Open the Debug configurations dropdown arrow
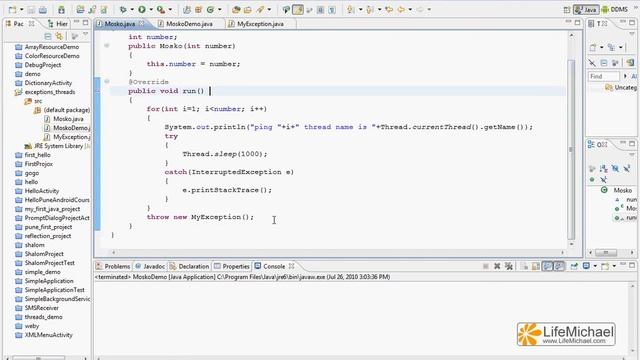This screenshot has height=360, width=640. (132, 9)
